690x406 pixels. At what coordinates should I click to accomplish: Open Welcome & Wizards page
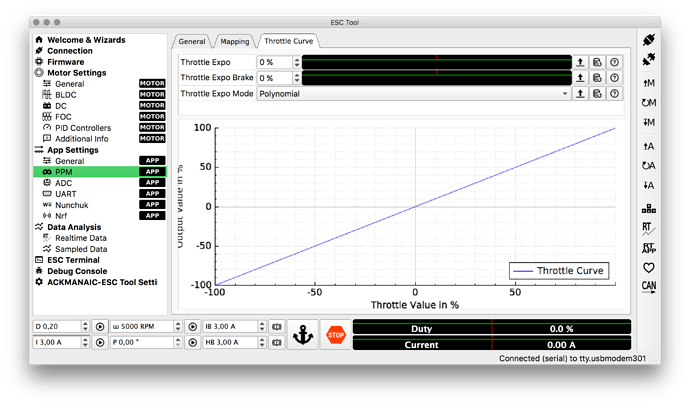(86, 40)
